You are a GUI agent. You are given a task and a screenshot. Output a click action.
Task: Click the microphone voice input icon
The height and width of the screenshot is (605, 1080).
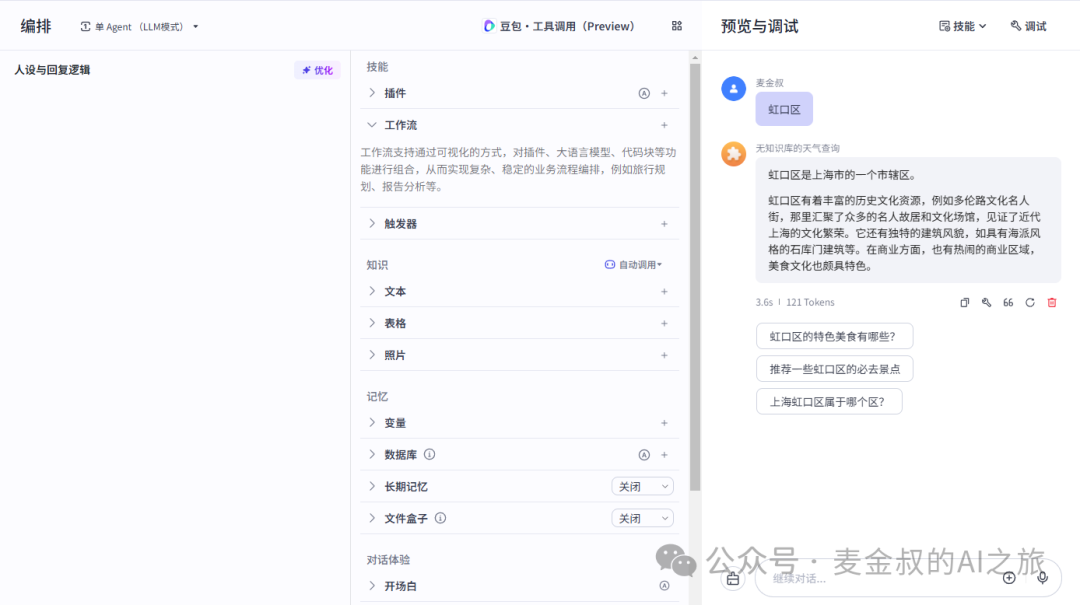pos(1042,577)
